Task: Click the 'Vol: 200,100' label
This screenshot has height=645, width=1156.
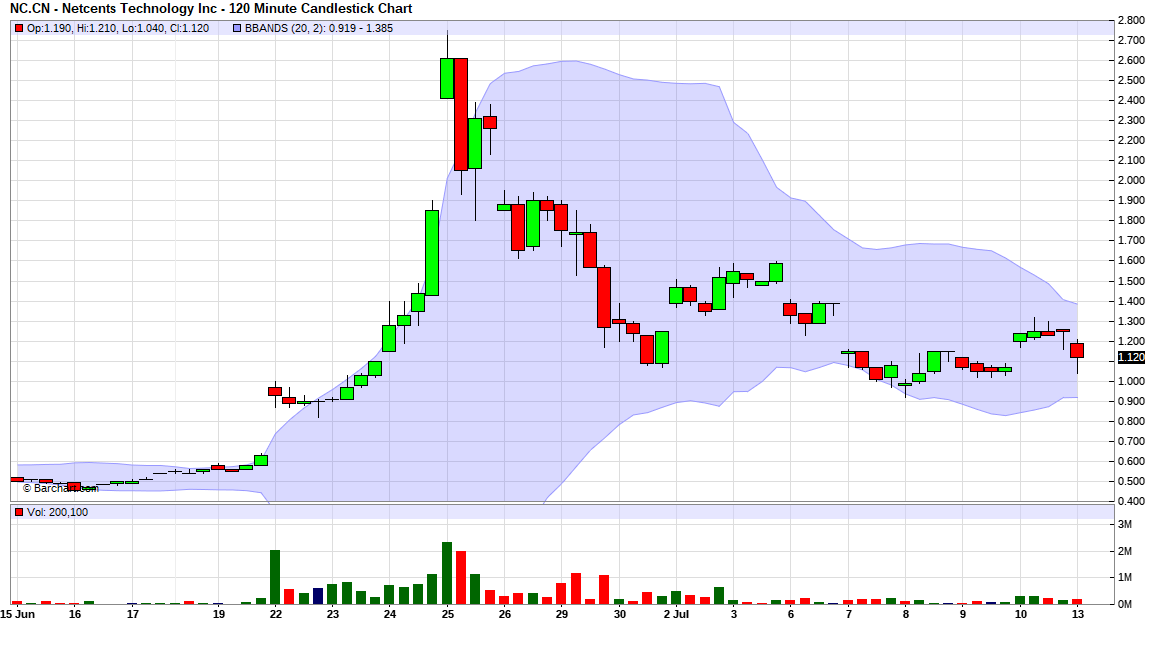Action: coord(58,512)
